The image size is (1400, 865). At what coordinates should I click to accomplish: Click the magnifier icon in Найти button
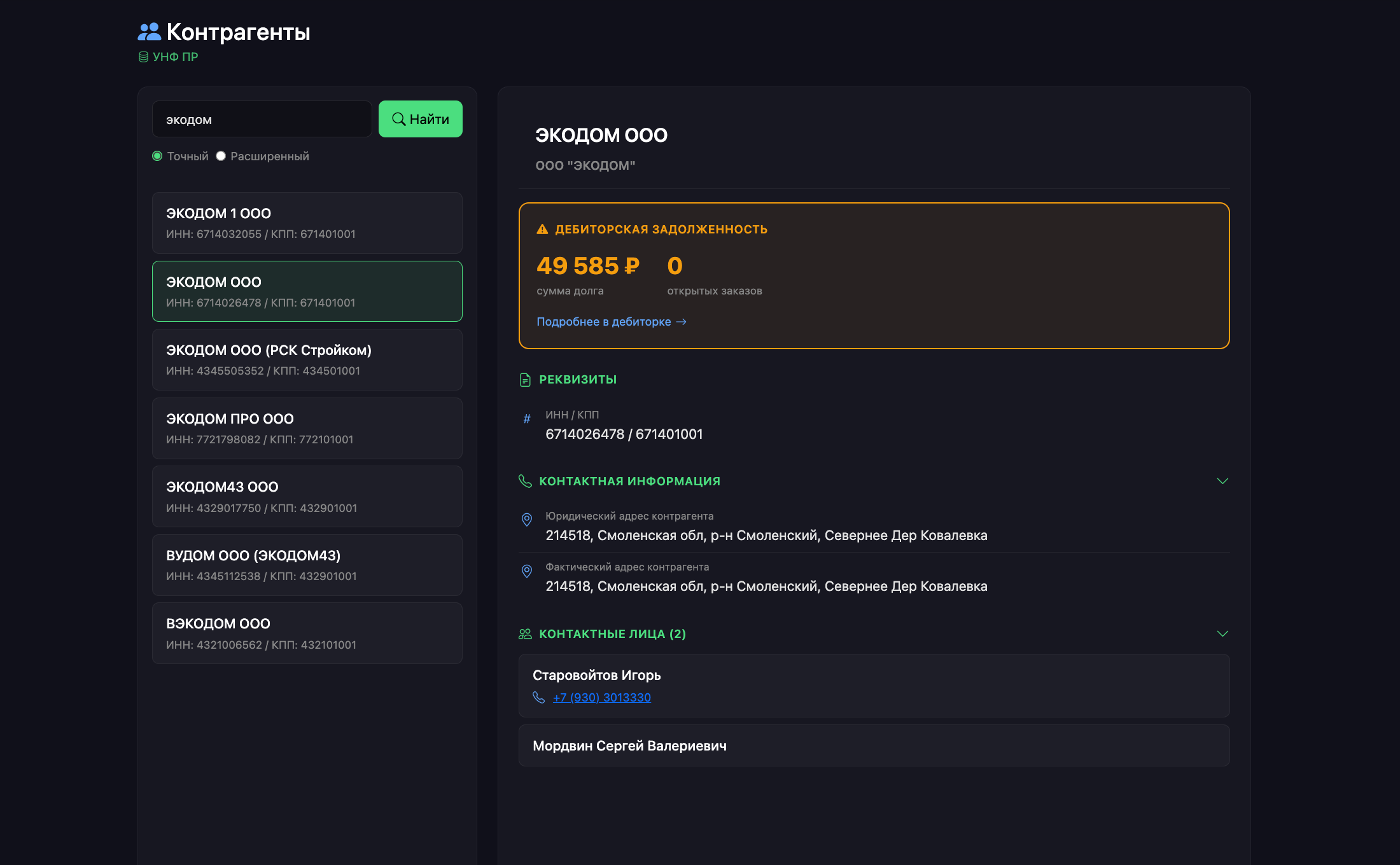click(400, 118)
